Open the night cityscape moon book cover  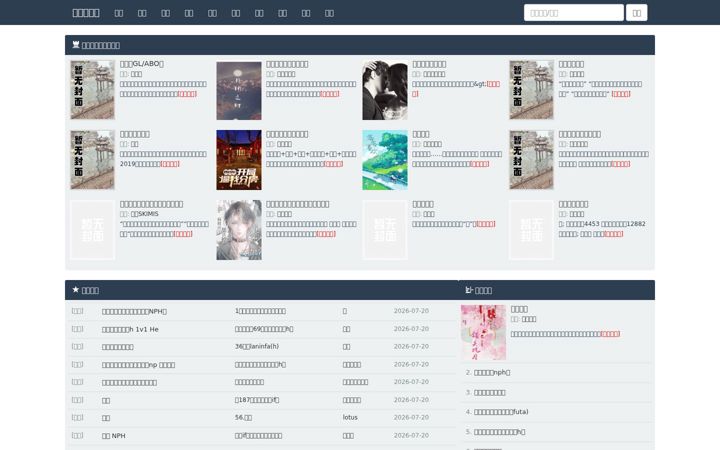point(239,90)
